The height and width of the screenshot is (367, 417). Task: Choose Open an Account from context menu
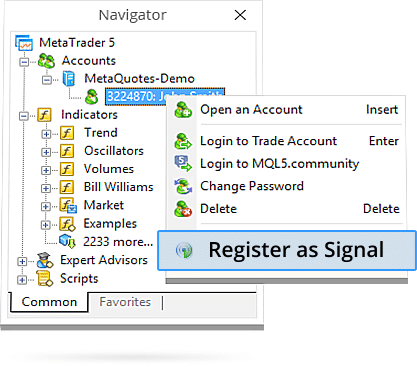point(287,110)
